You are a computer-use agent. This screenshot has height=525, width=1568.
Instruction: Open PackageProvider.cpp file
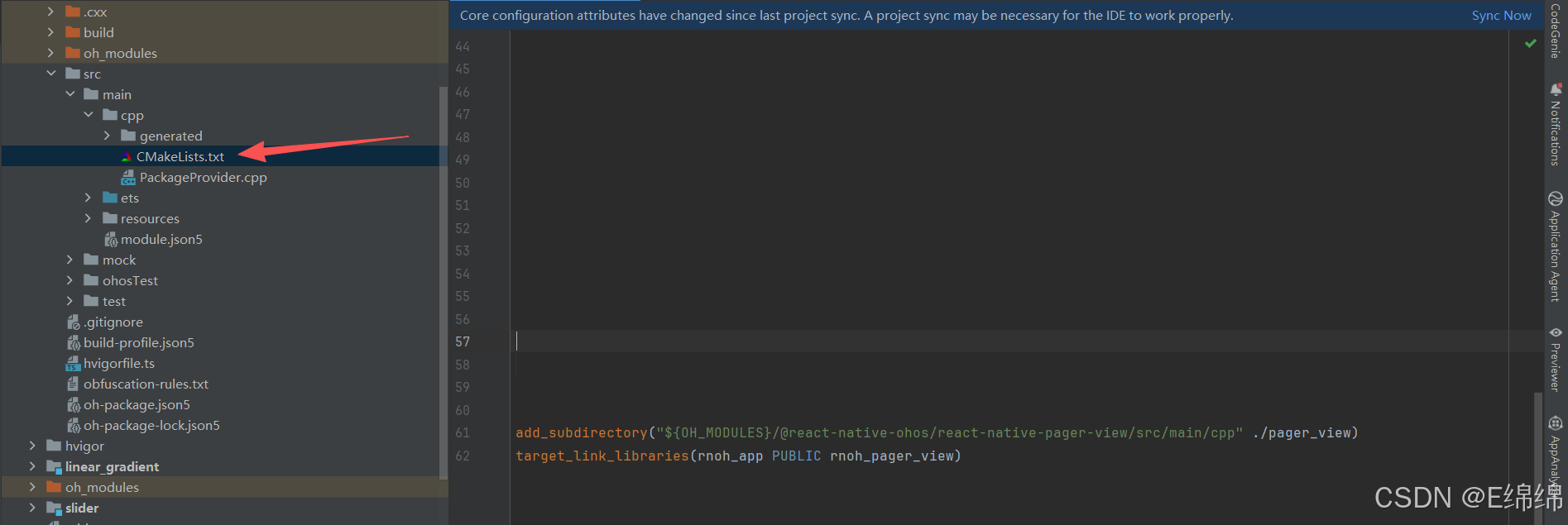pos(203,177)
